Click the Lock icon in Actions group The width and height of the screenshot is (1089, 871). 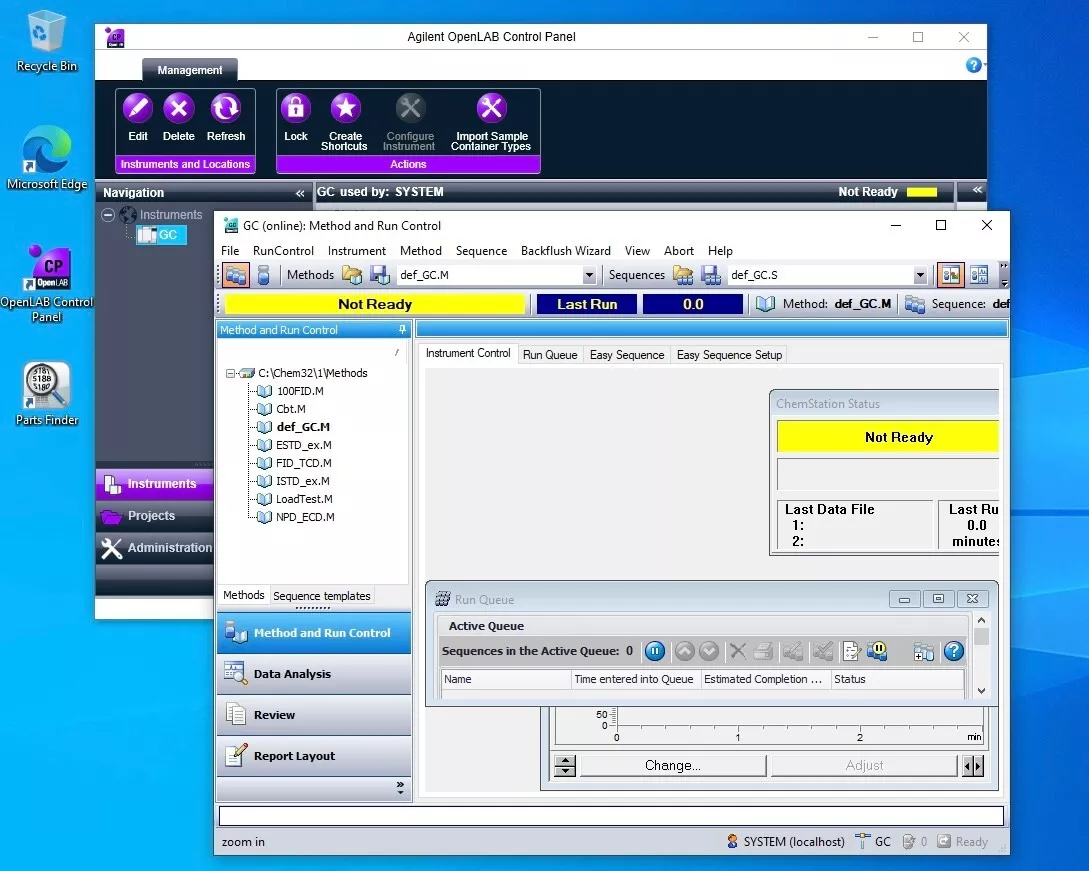pyautogui.click(x=296, y=108)
